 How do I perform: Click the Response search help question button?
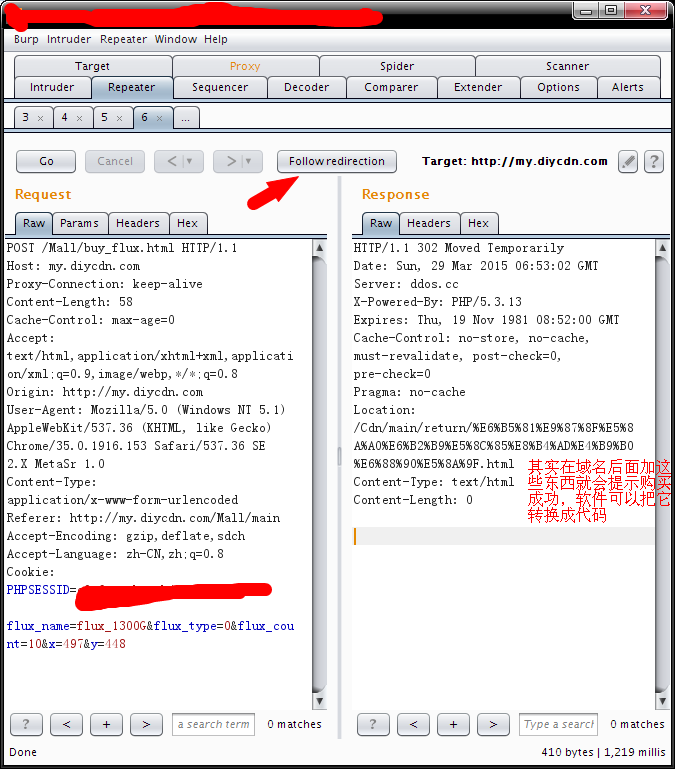pyautogui.click(x=373, y=724)
